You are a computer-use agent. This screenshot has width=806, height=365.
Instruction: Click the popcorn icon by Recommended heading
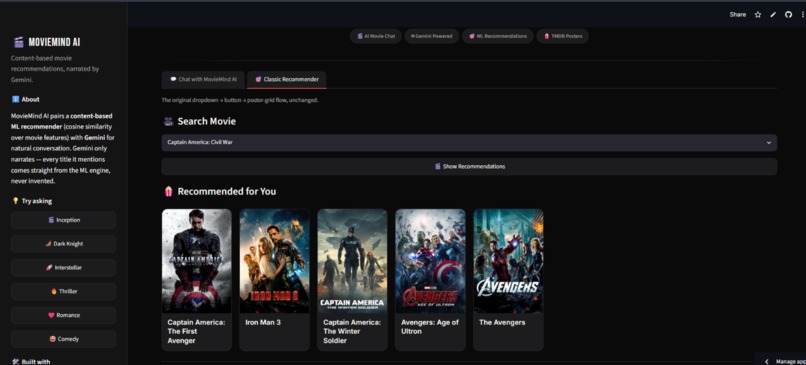tap(168, 191)
